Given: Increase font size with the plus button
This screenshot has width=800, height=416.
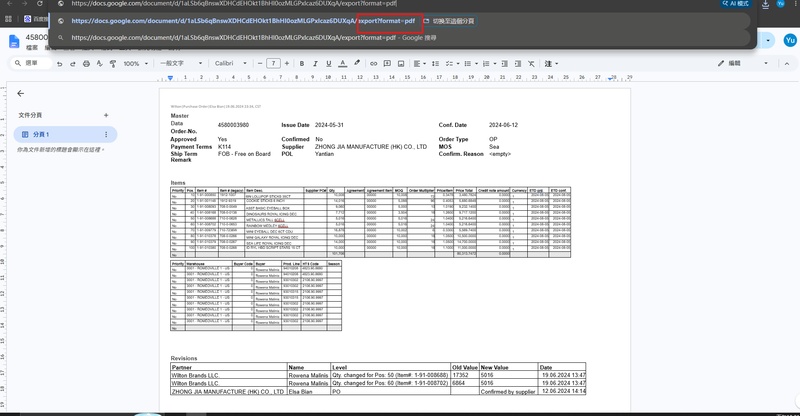Looking at the screenshot, I should coord(287,63).
